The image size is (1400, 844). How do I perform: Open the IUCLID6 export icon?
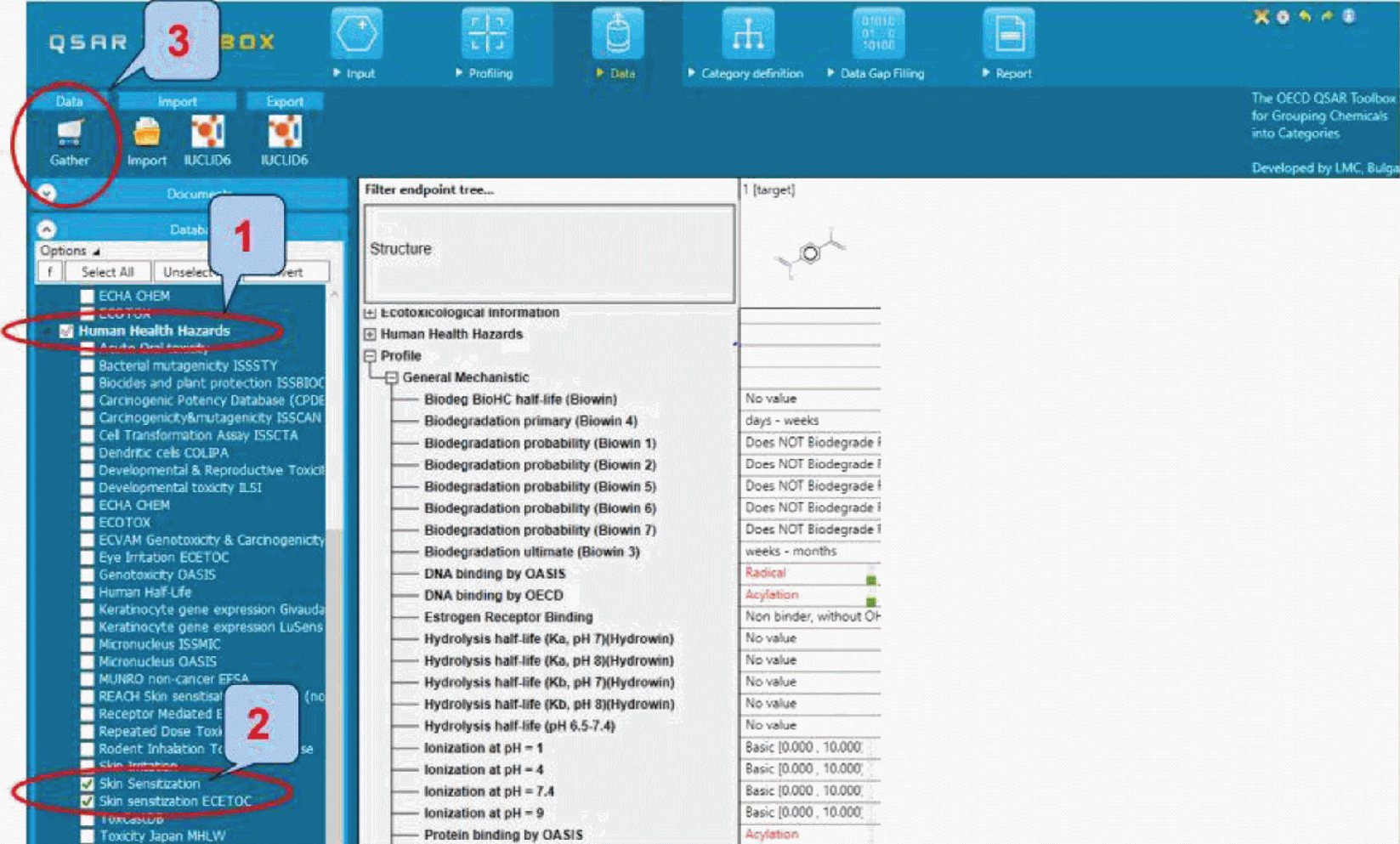[x=284, y=132]
